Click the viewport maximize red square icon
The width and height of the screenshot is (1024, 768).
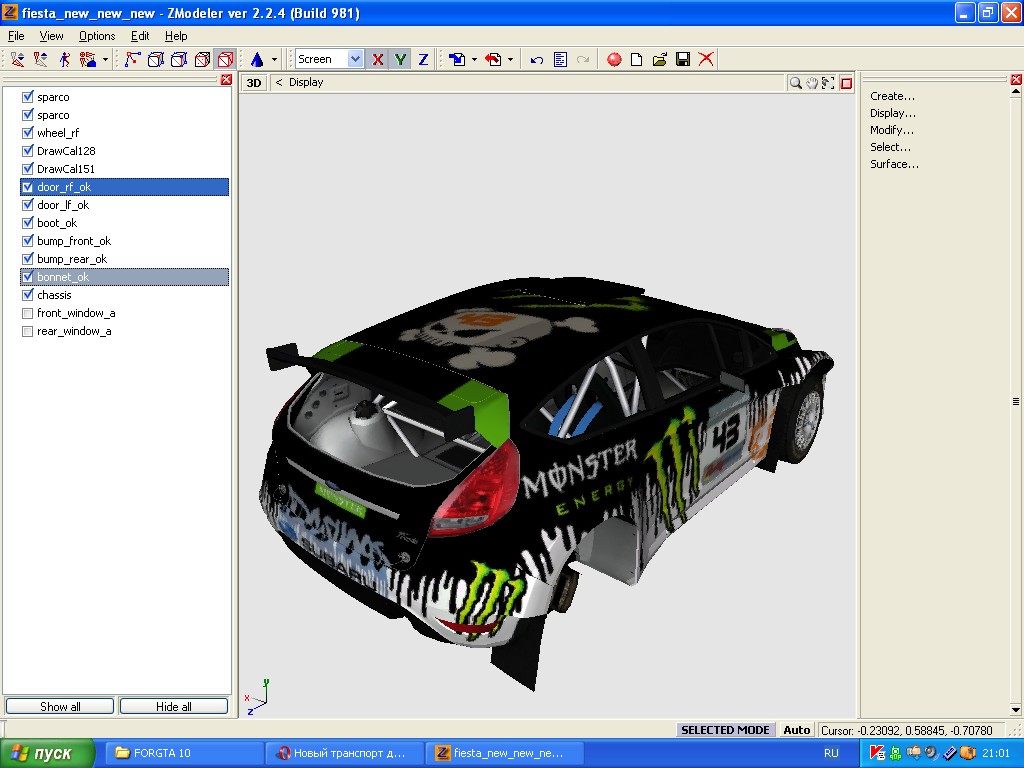pos(846,83)
